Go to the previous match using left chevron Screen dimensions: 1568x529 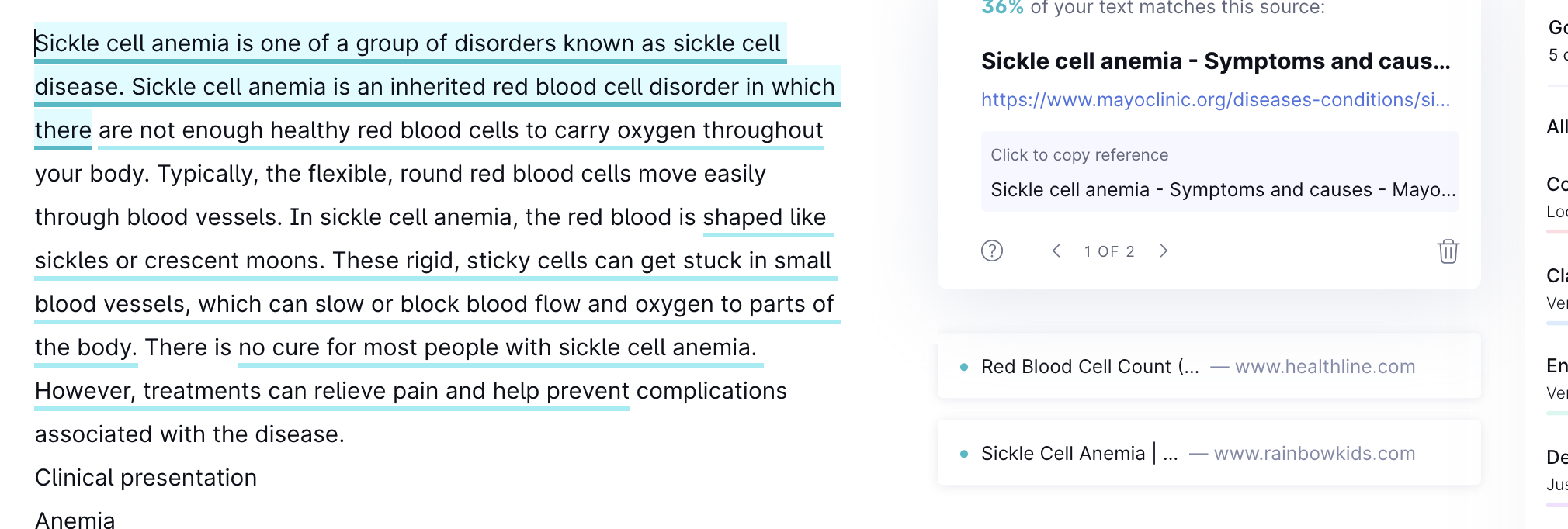1056,251
